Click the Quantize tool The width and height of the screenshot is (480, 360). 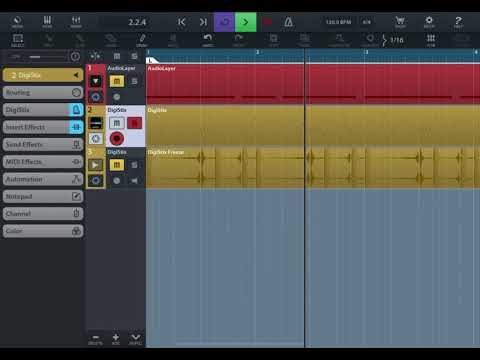tap(370, 40)
